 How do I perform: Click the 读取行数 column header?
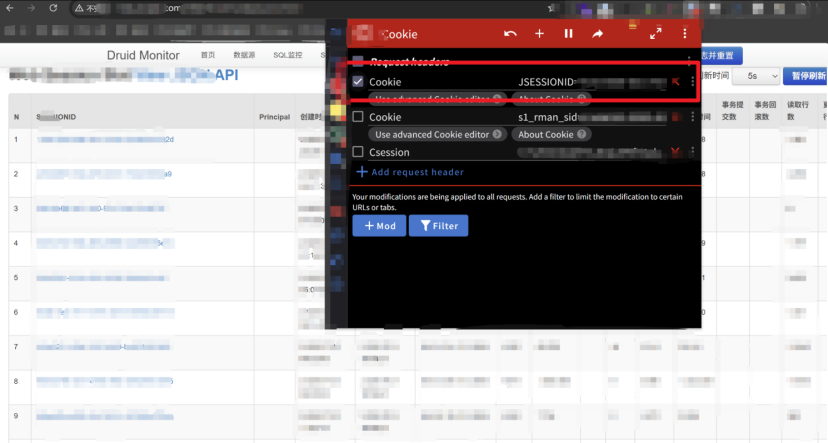pyautogui.click(x=798, y=111)
